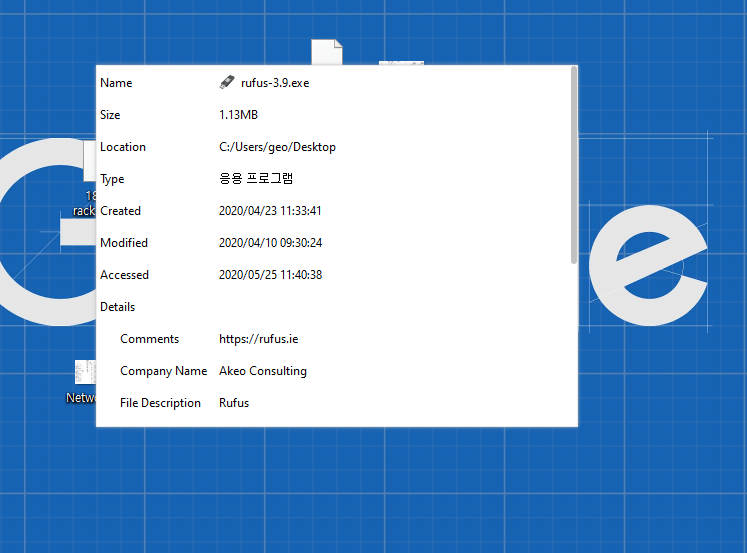Click the Size label
The height and width of the screenshot is (553, 747).
[110, 115]
